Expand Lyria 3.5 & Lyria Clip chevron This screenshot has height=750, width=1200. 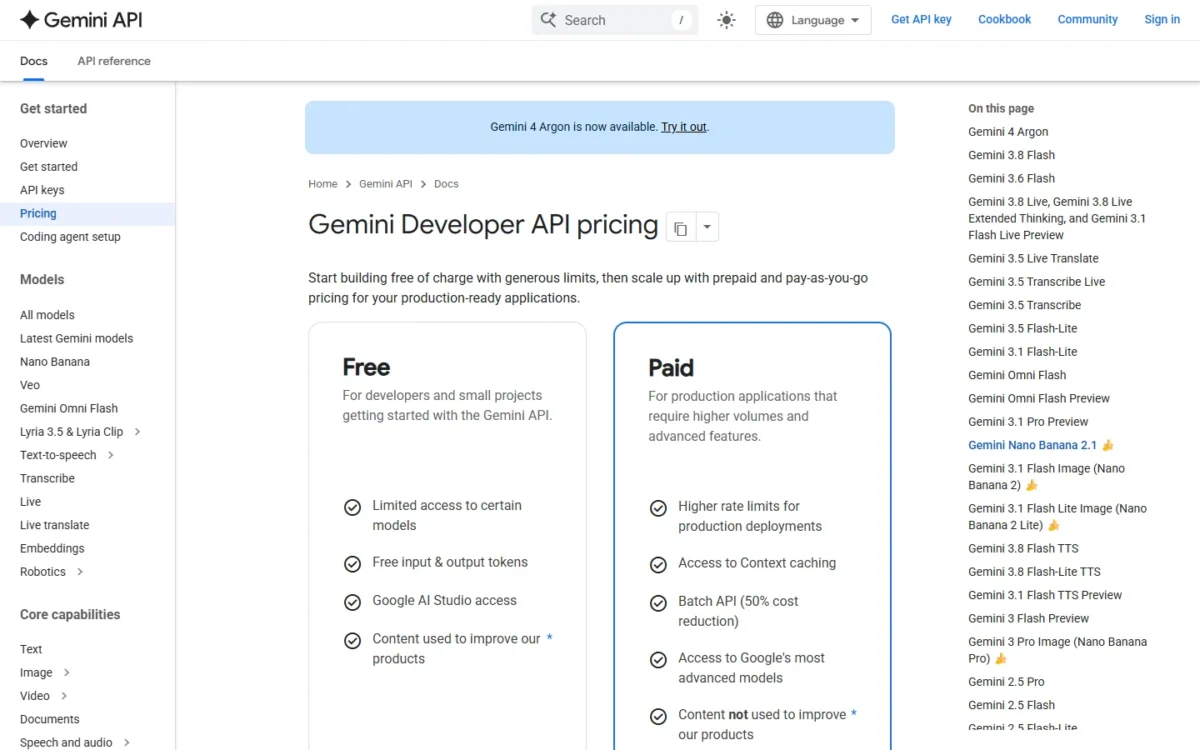tap(137, 432)
